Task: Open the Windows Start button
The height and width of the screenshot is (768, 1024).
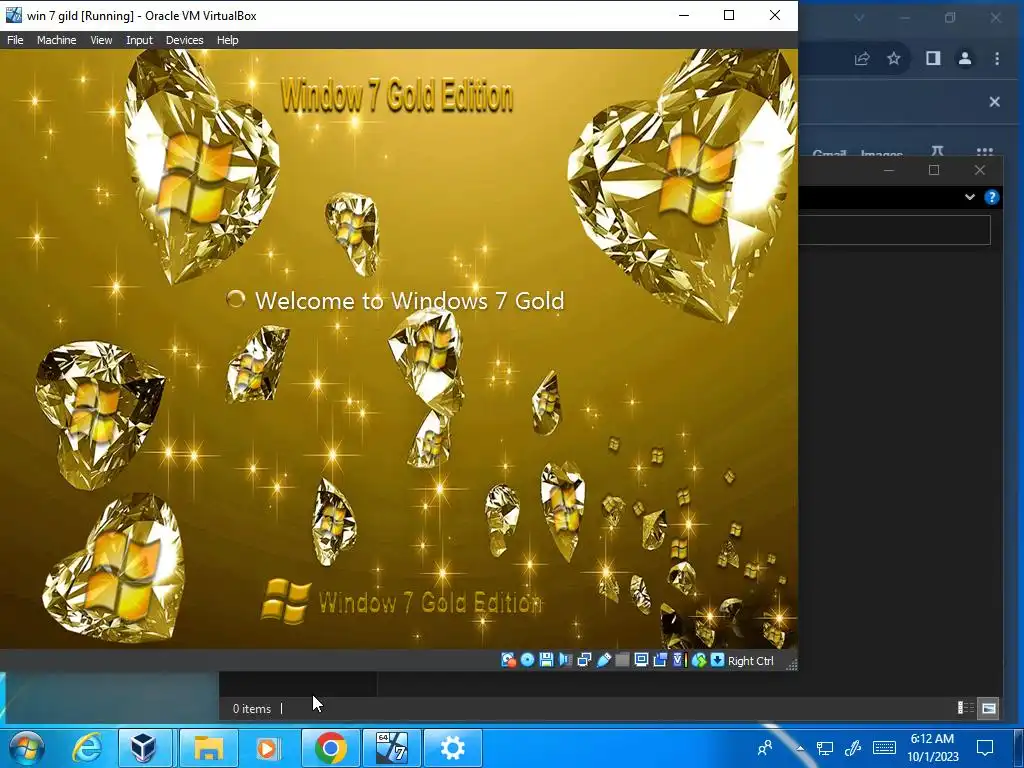Action: [x=26, y=748]
